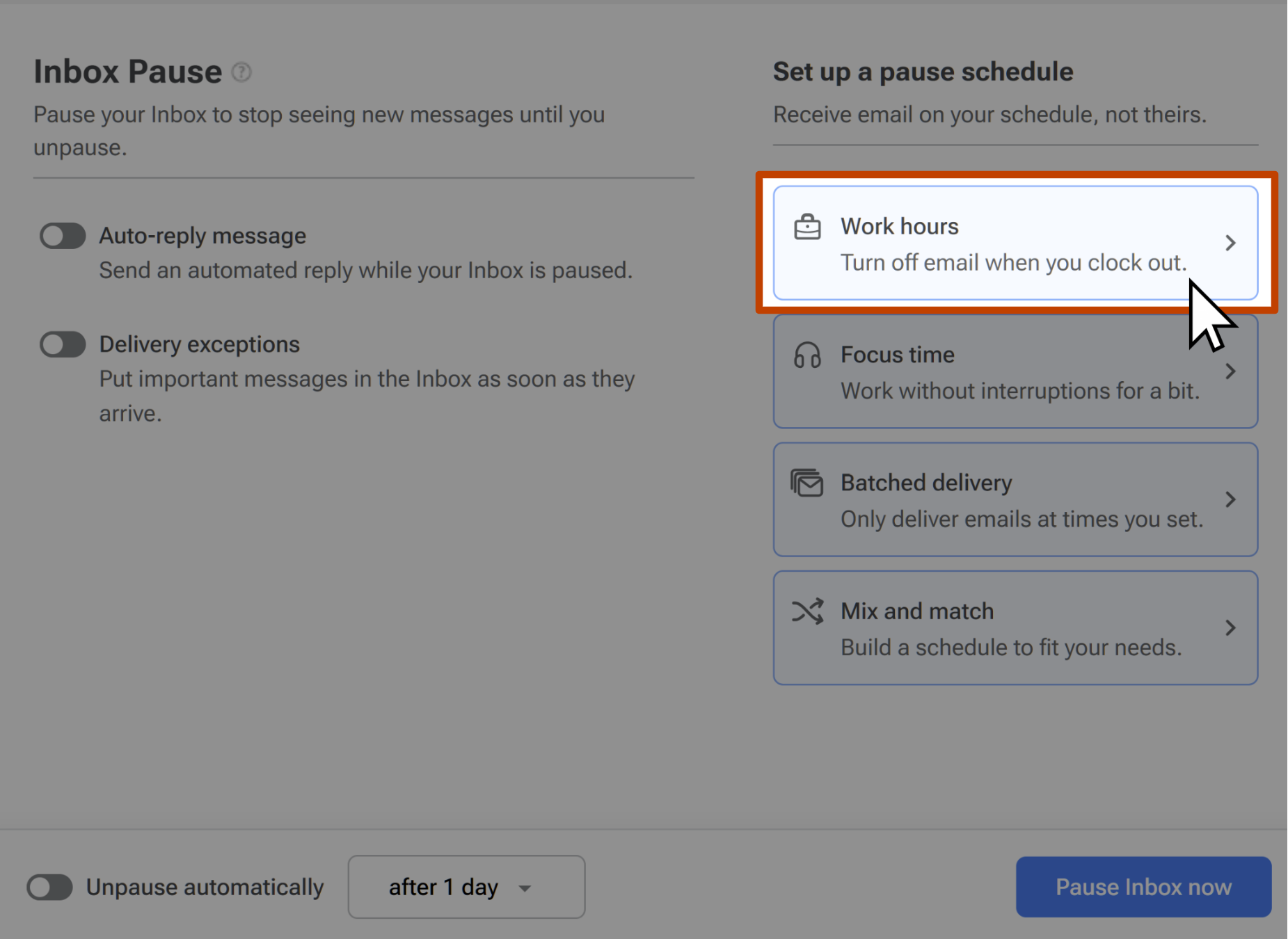The image size is (1288, 939).
Task: Expand Batched delivery via its chevron
Action: click(1230, 499)
